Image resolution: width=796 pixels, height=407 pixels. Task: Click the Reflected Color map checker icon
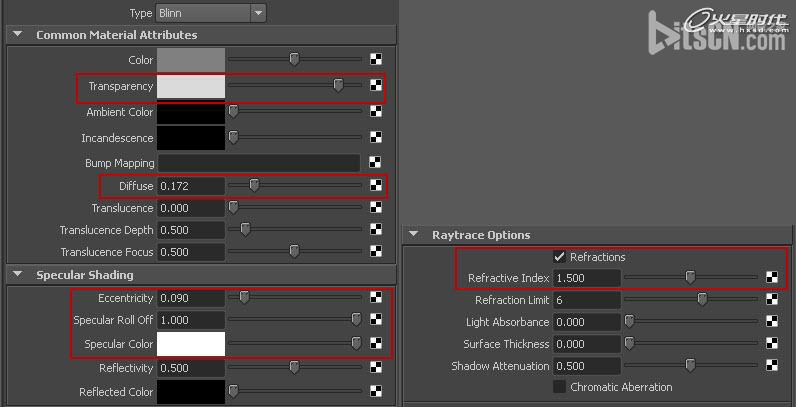tap(376, 391)
